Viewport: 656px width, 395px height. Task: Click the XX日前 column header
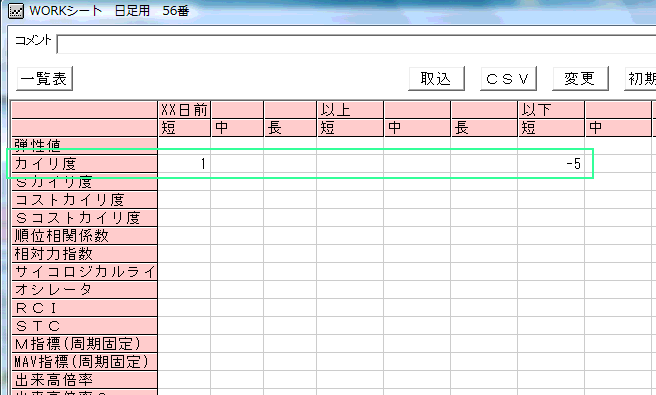184,110
